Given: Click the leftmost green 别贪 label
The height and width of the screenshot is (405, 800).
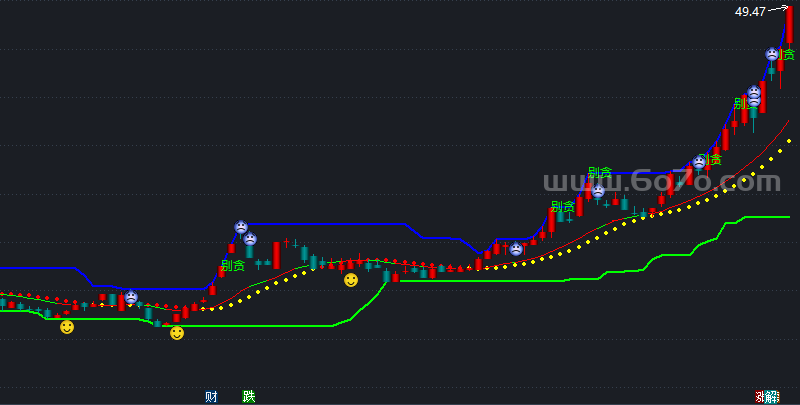Looking at the screenshot, I should pos(232,266).
